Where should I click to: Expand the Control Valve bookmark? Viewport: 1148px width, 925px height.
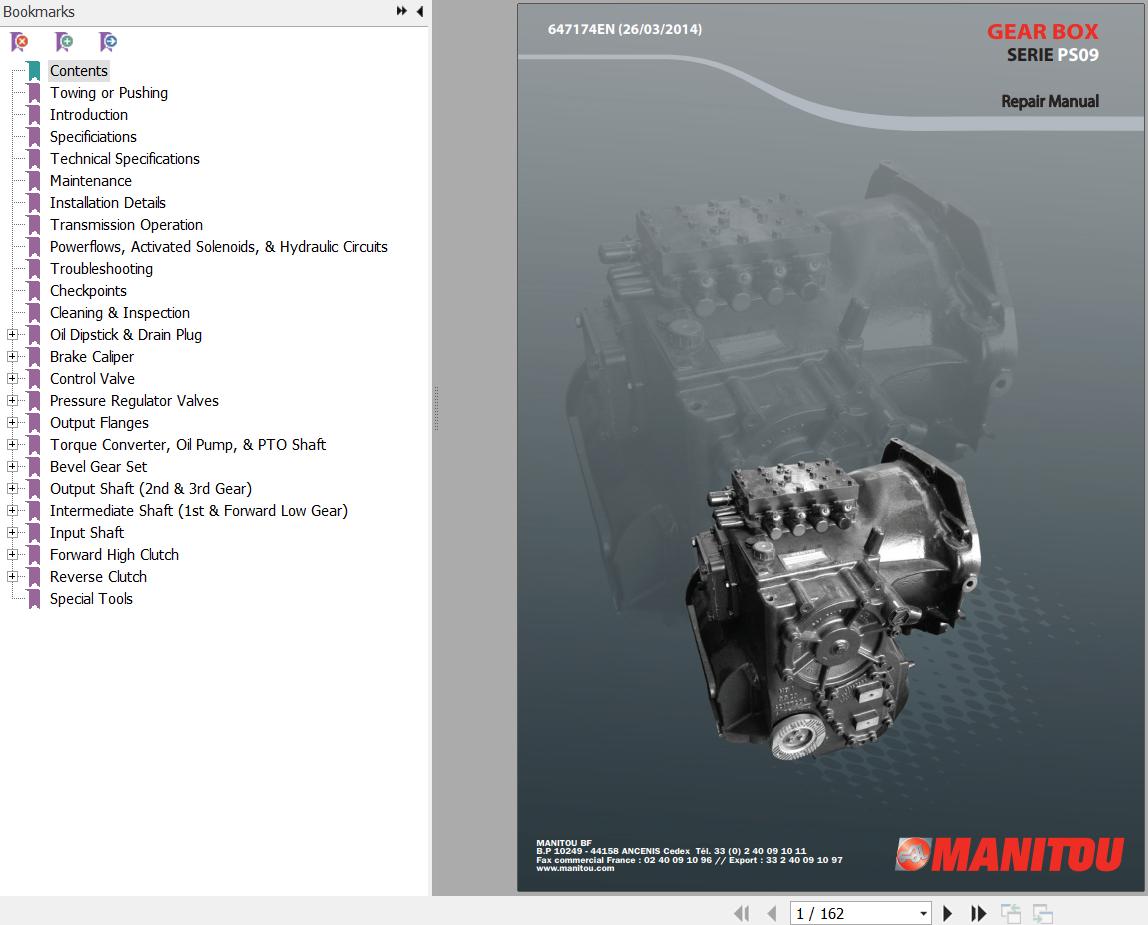[x=12, y=379]
